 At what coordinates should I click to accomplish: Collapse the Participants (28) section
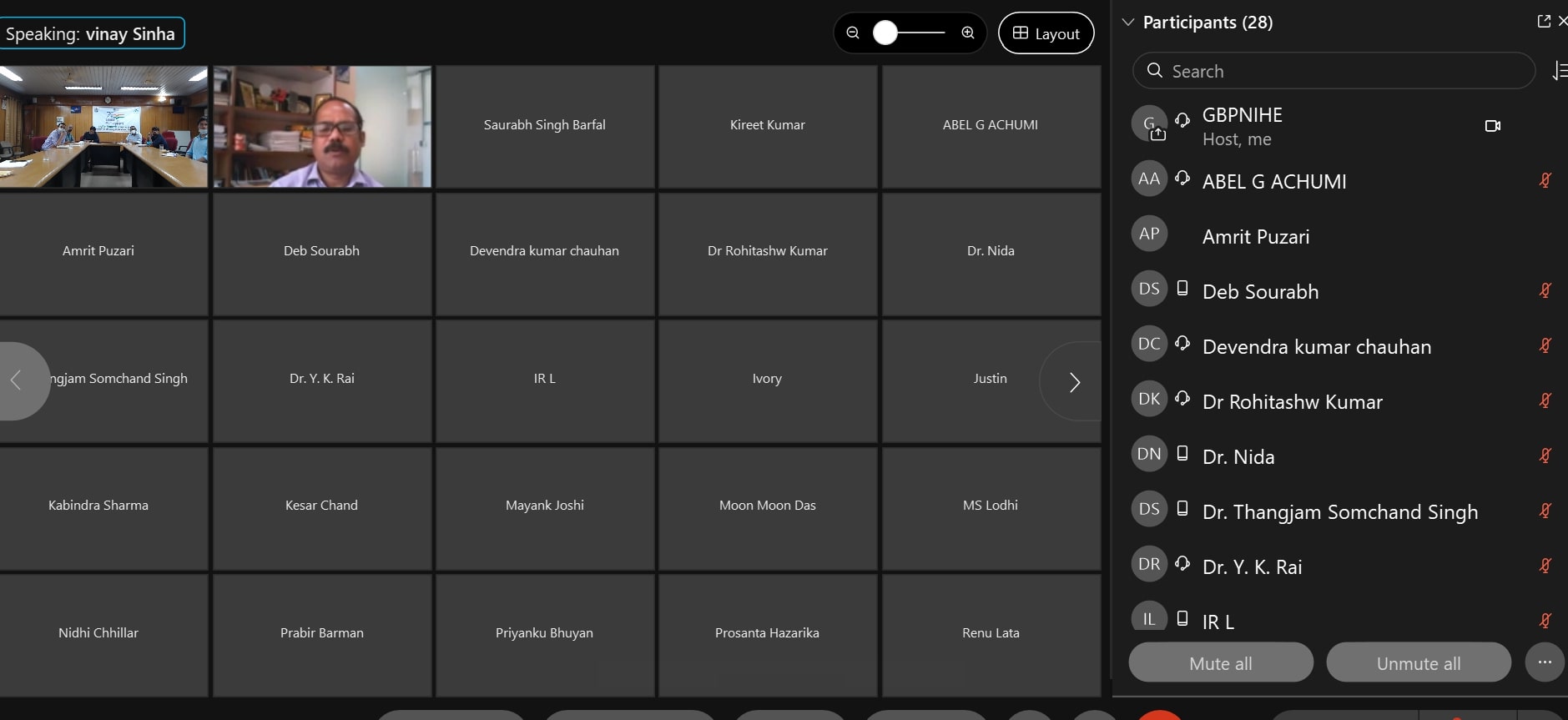point(1128,23)
